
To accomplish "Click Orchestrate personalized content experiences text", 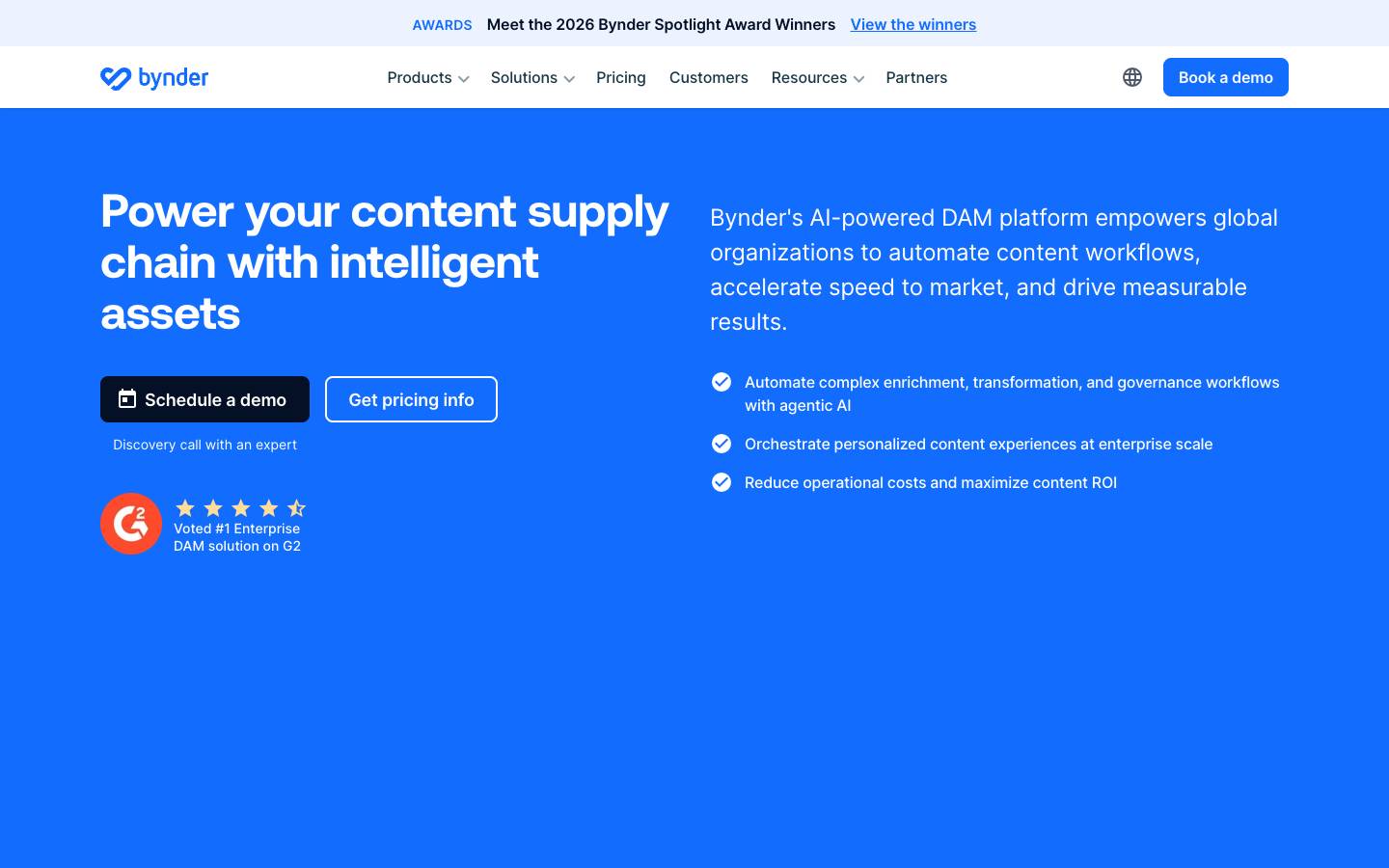I will coord(978,444).
